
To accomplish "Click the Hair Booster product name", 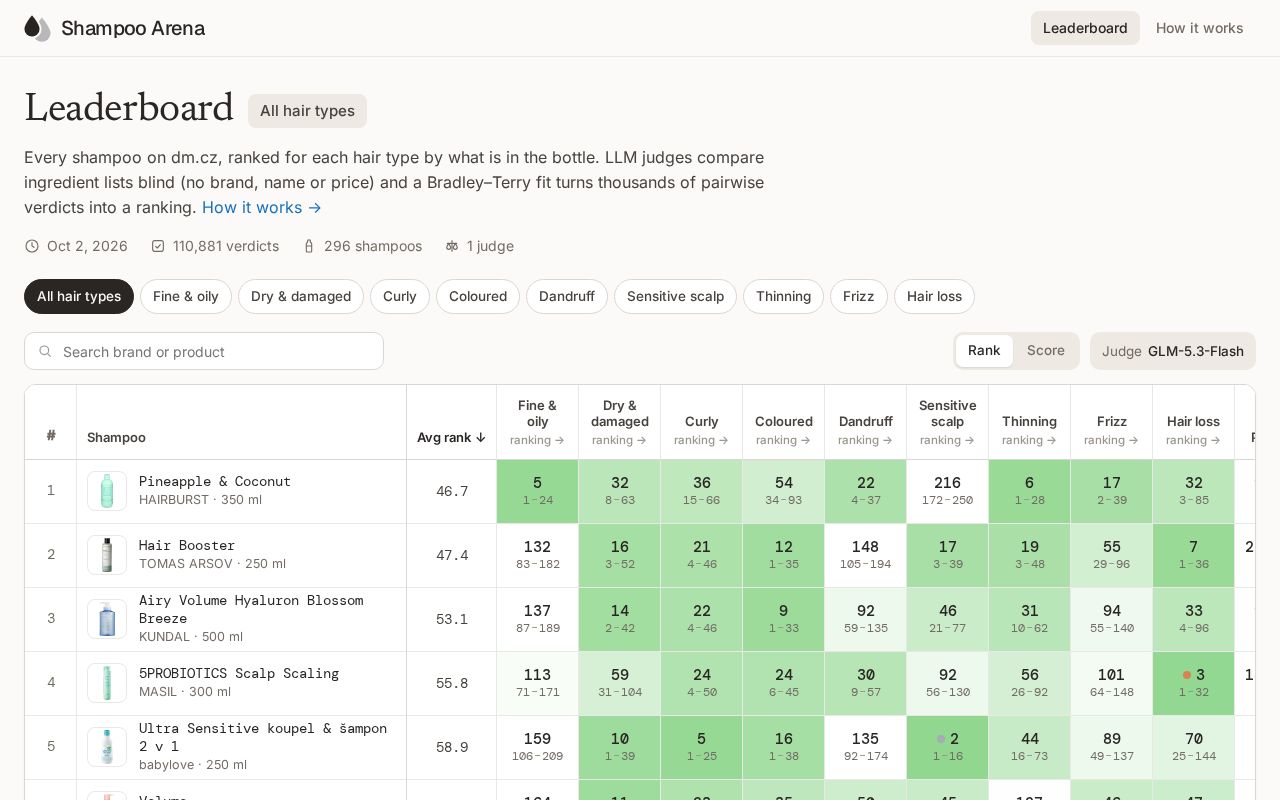I will pyautogui.click(x=187, y=545).
